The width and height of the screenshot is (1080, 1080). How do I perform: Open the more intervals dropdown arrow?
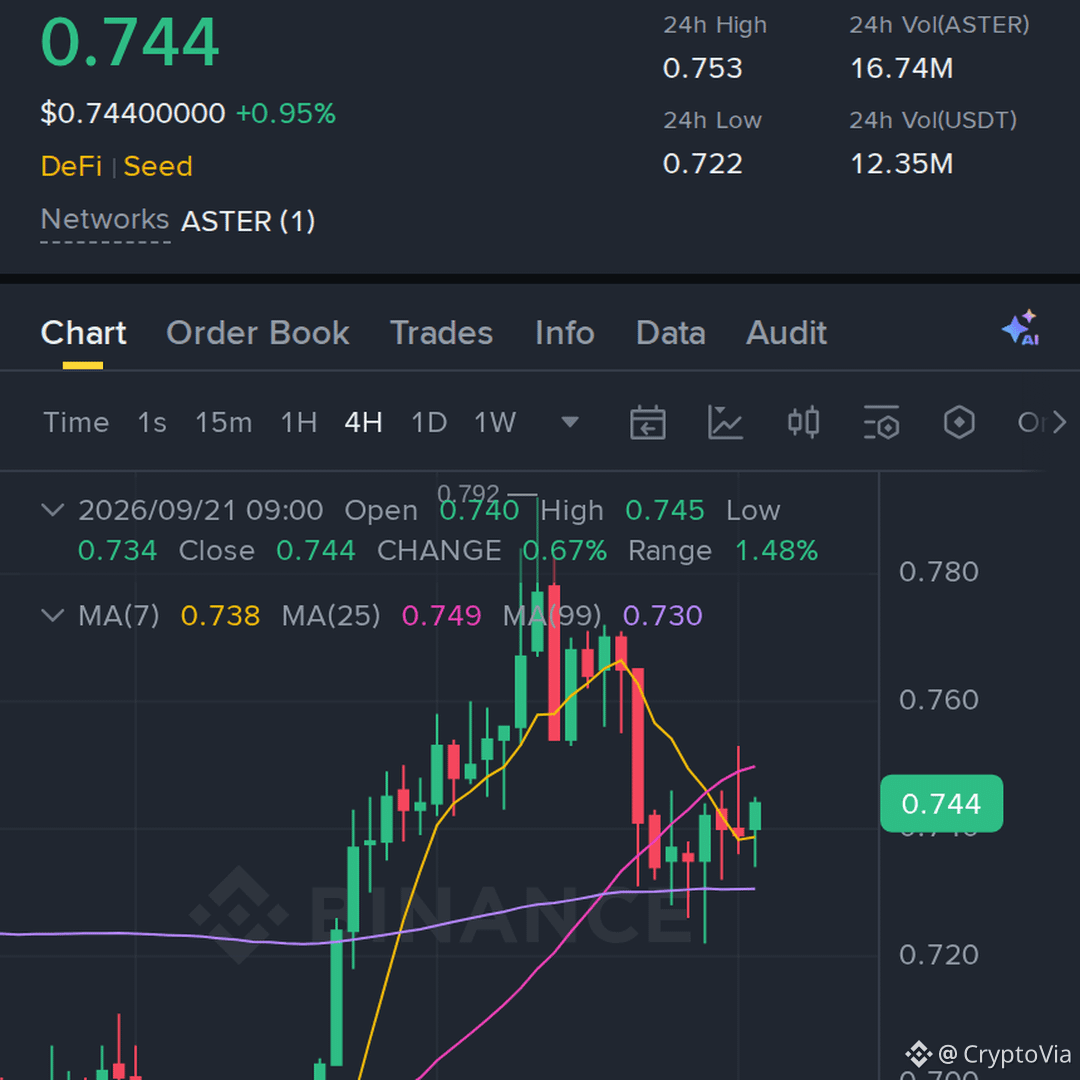pyautogui.click(x=570, y=422)
